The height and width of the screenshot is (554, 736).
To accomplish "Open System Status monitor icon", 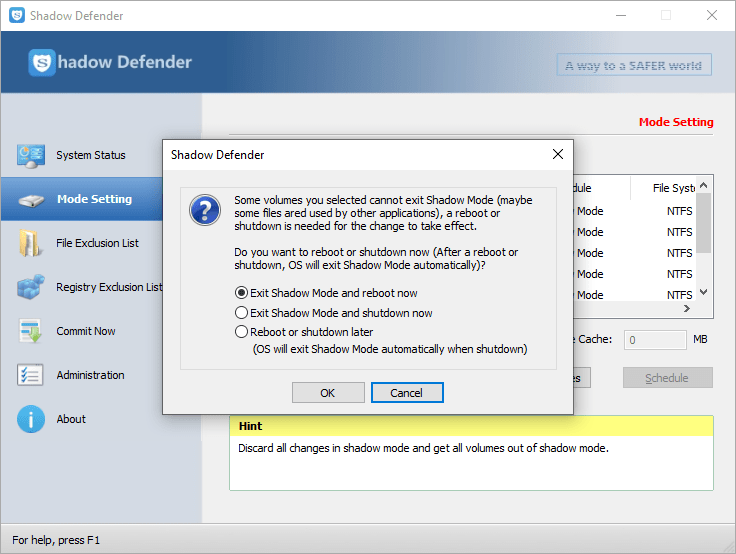I will tap(31, 156).
